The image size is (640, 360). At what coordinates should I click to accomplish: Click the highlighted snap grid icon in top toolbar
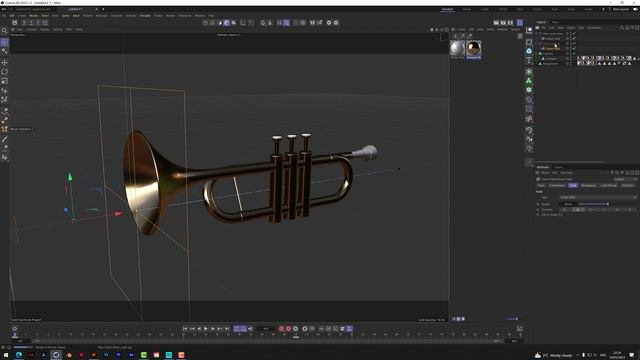pos(287,23)
